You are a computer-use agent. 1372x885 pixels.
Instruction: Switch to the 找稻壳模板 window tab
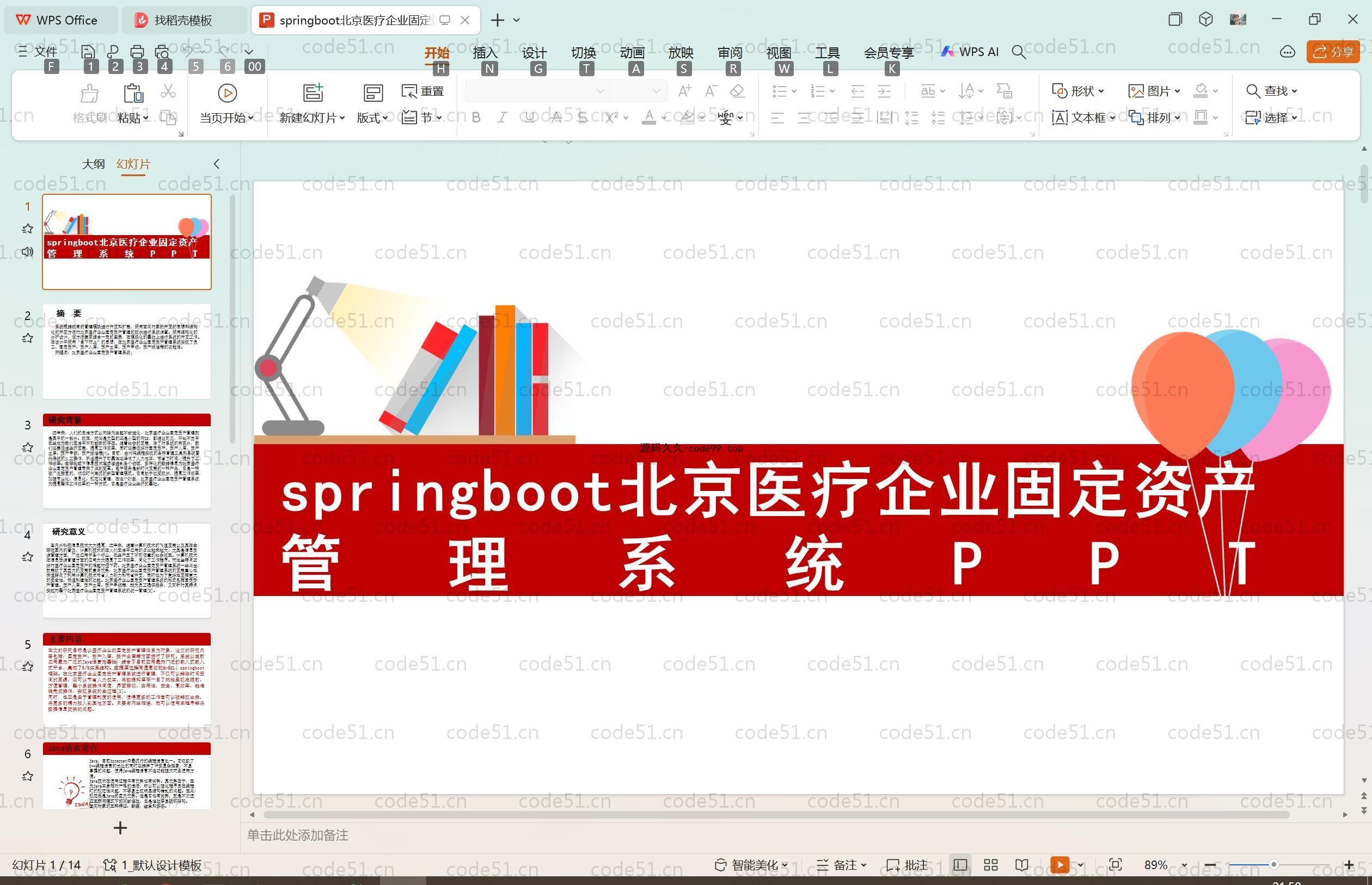click(184, 20)
